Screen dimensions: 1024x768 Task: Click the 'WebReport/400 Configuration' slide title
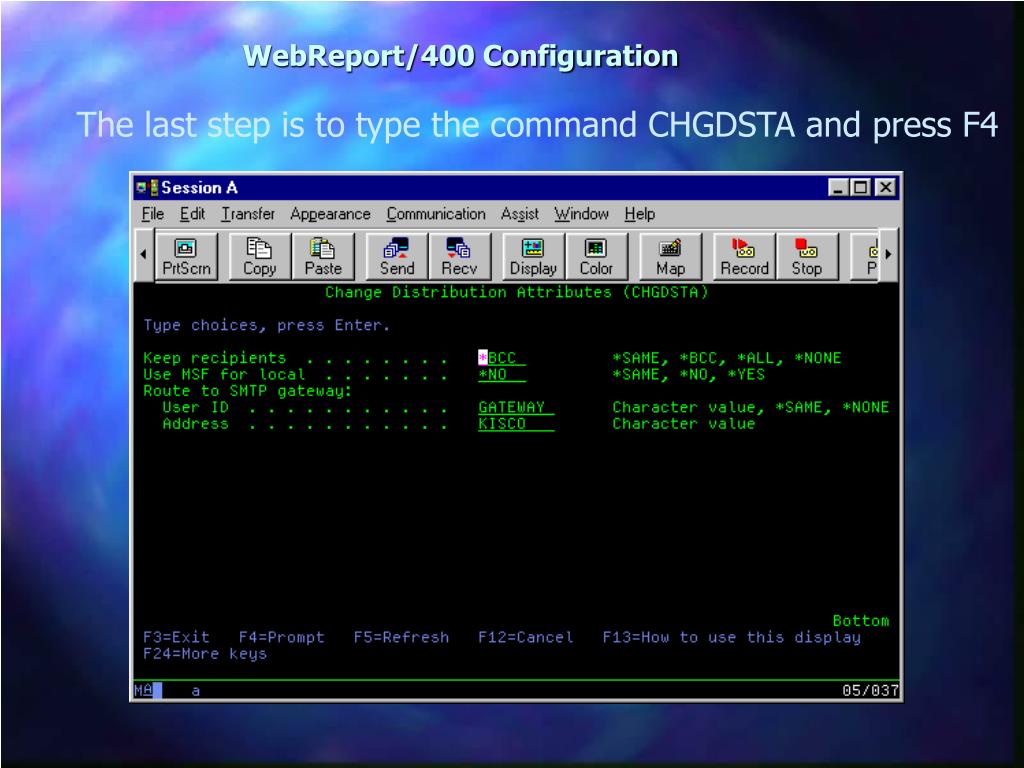460,57
